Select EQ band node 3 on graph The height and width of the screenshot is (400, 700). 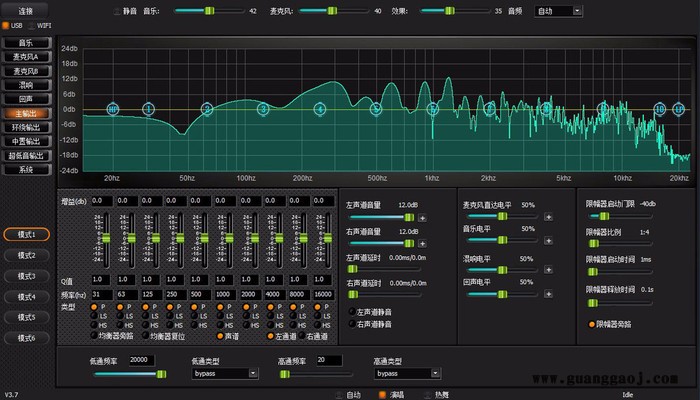point(263,109)
